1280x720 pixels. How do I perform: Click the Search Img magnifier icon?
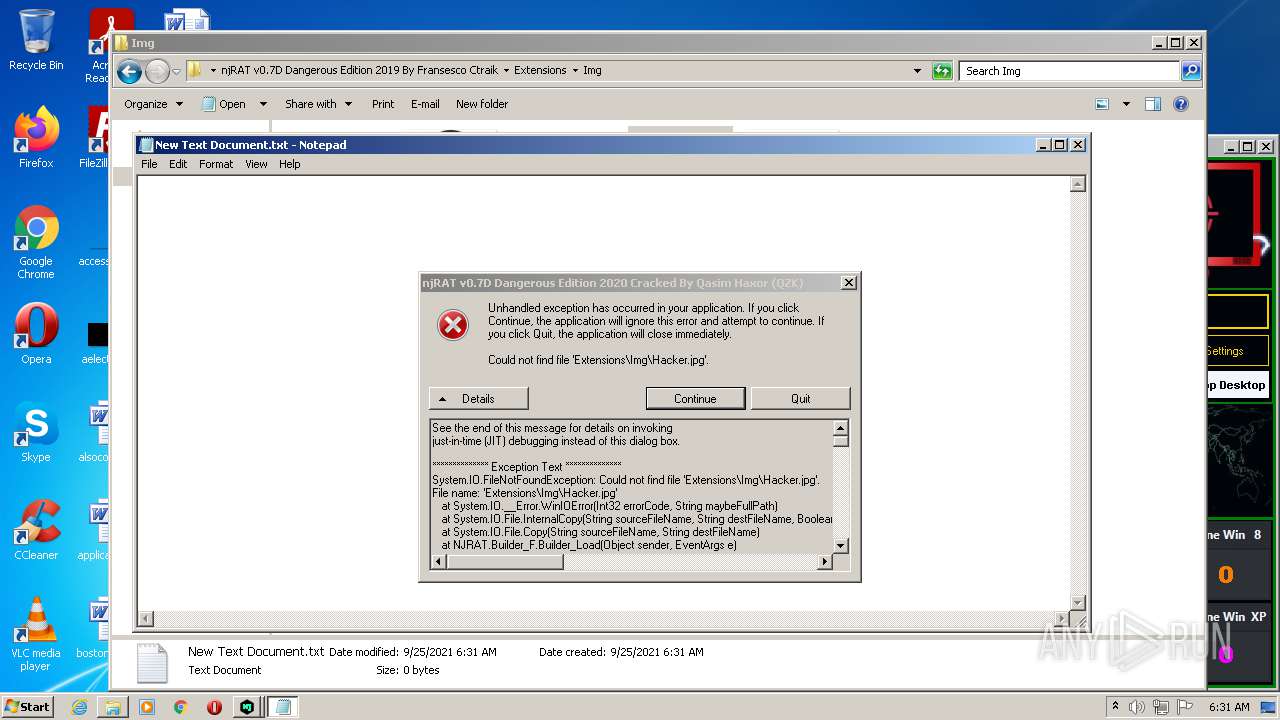(x=1190, y=71)
